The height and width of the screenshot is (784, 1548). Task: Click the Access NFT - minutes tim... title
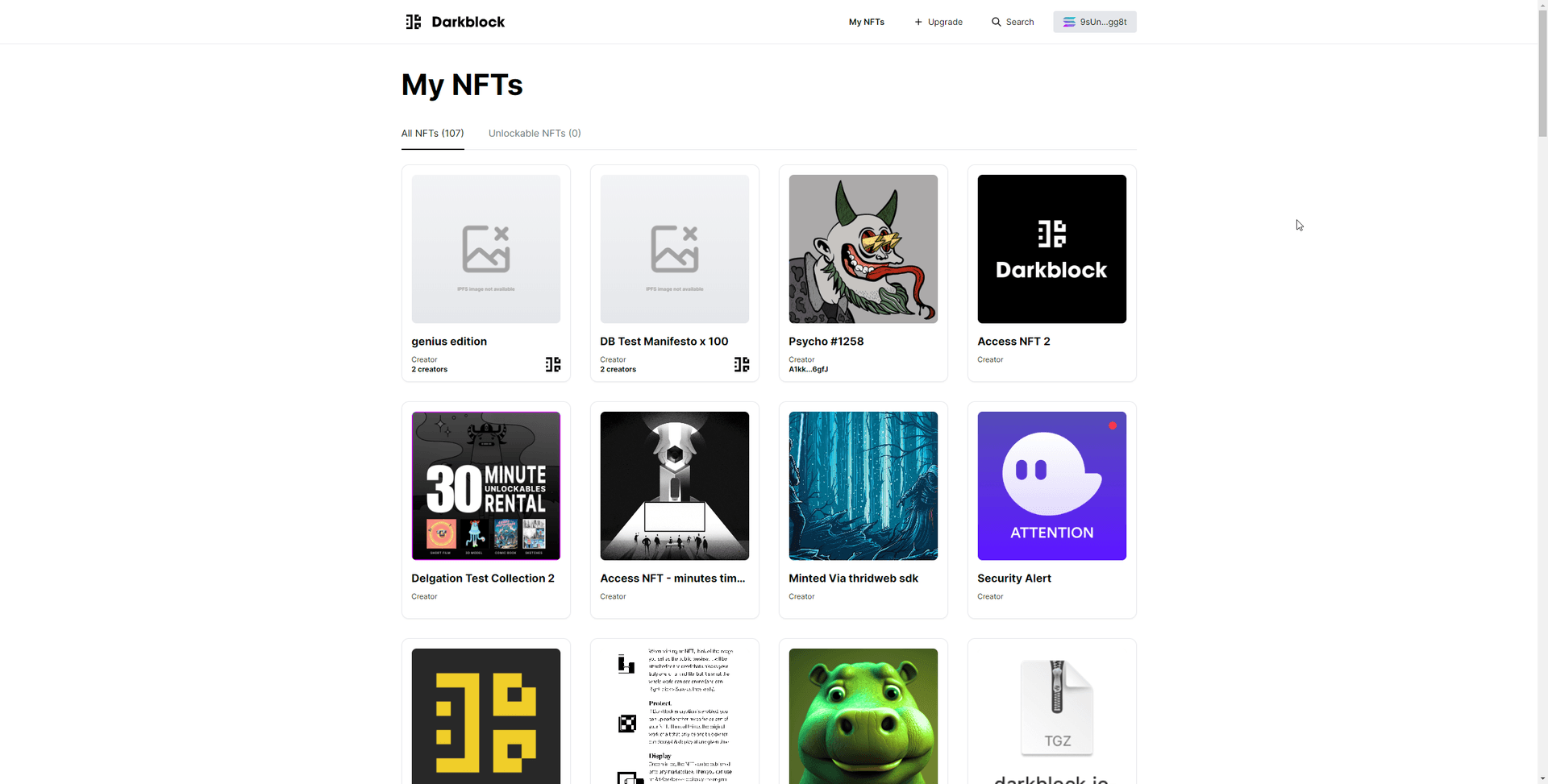(672, 579)
